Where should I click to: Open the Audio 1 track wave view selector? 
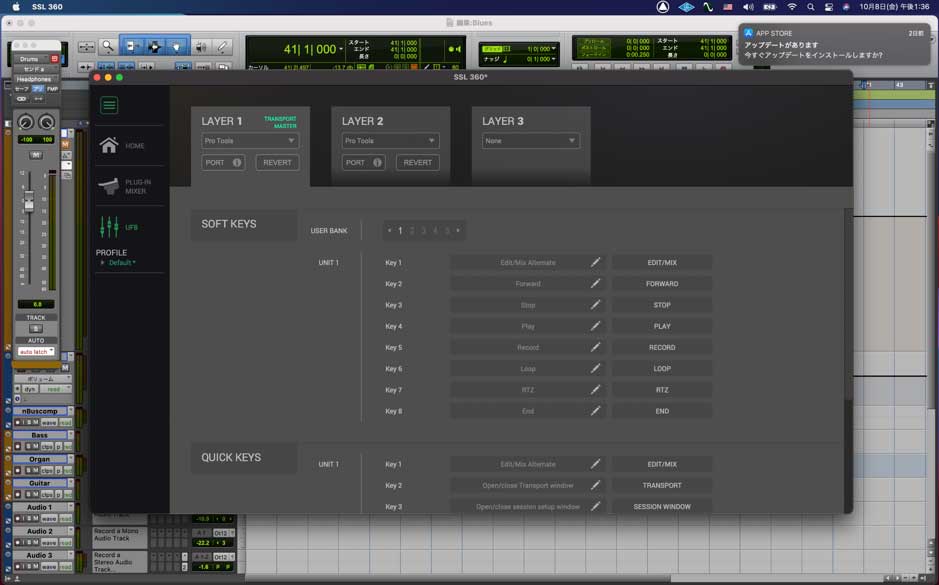[49, 519]
